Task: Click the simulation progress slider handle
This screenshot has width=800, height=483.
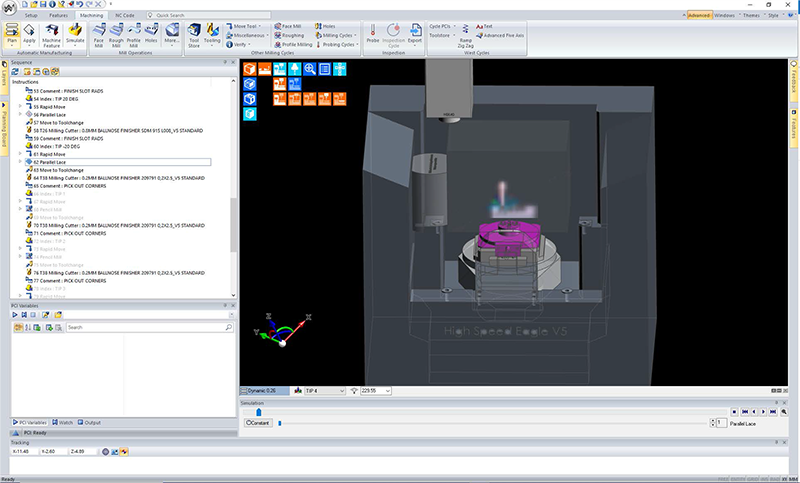Action: pos(259,412)
